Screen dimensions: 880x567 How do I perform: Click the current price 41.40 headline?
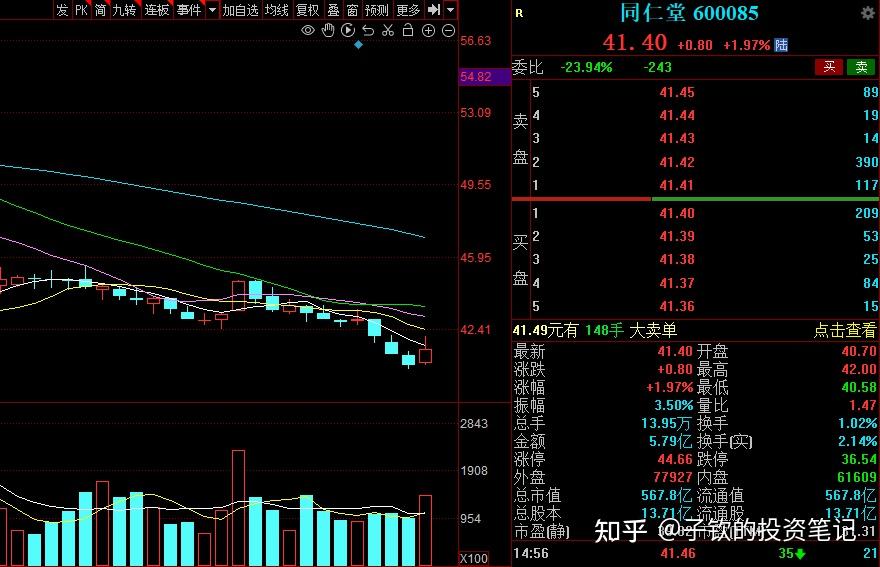pyautogui.click(x=635, y=43)
